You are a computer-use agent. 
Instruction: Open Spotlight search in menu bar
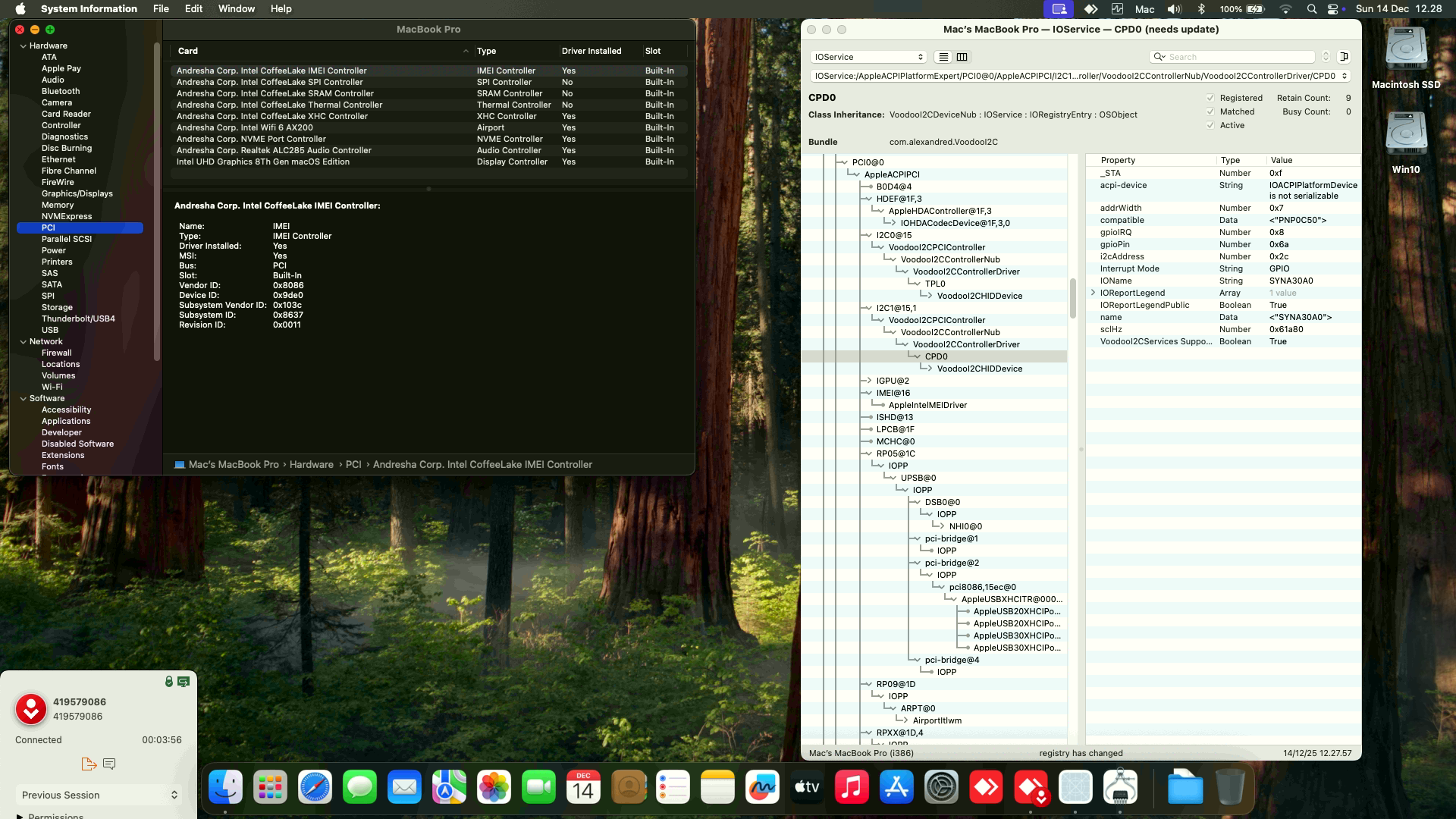(1312, 9)
